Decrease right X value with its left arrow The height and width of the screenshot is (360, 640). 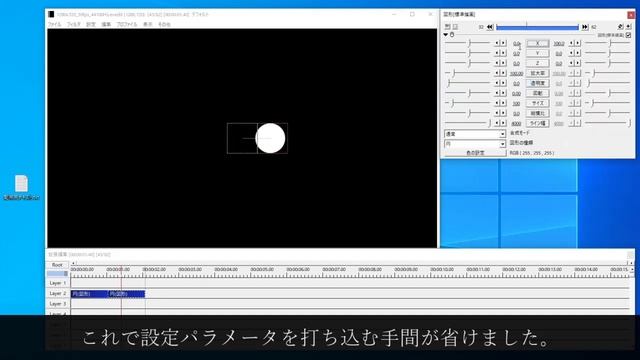(571, 43)
